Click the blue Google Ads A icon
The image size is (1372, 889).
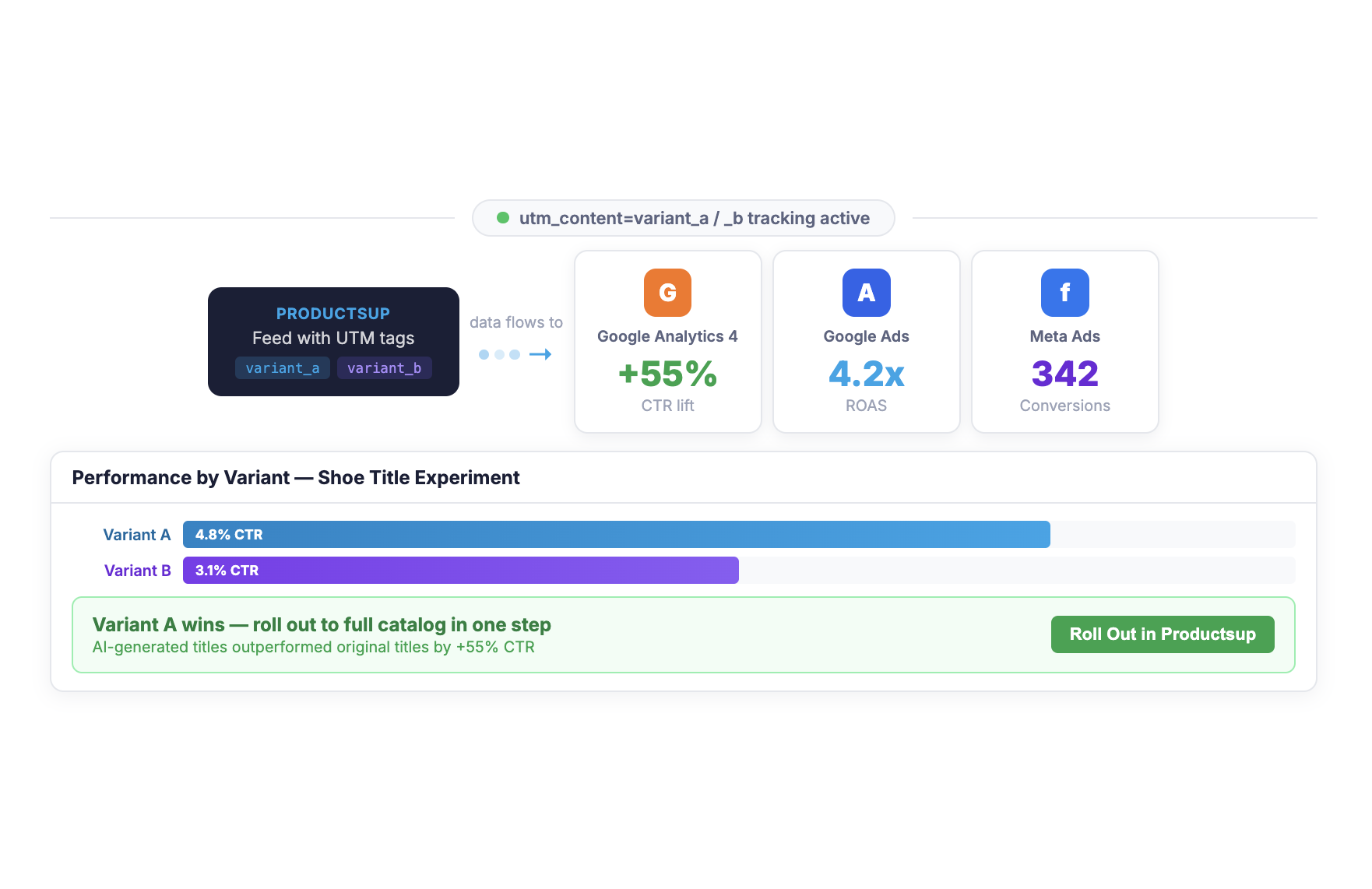(866, 293)
